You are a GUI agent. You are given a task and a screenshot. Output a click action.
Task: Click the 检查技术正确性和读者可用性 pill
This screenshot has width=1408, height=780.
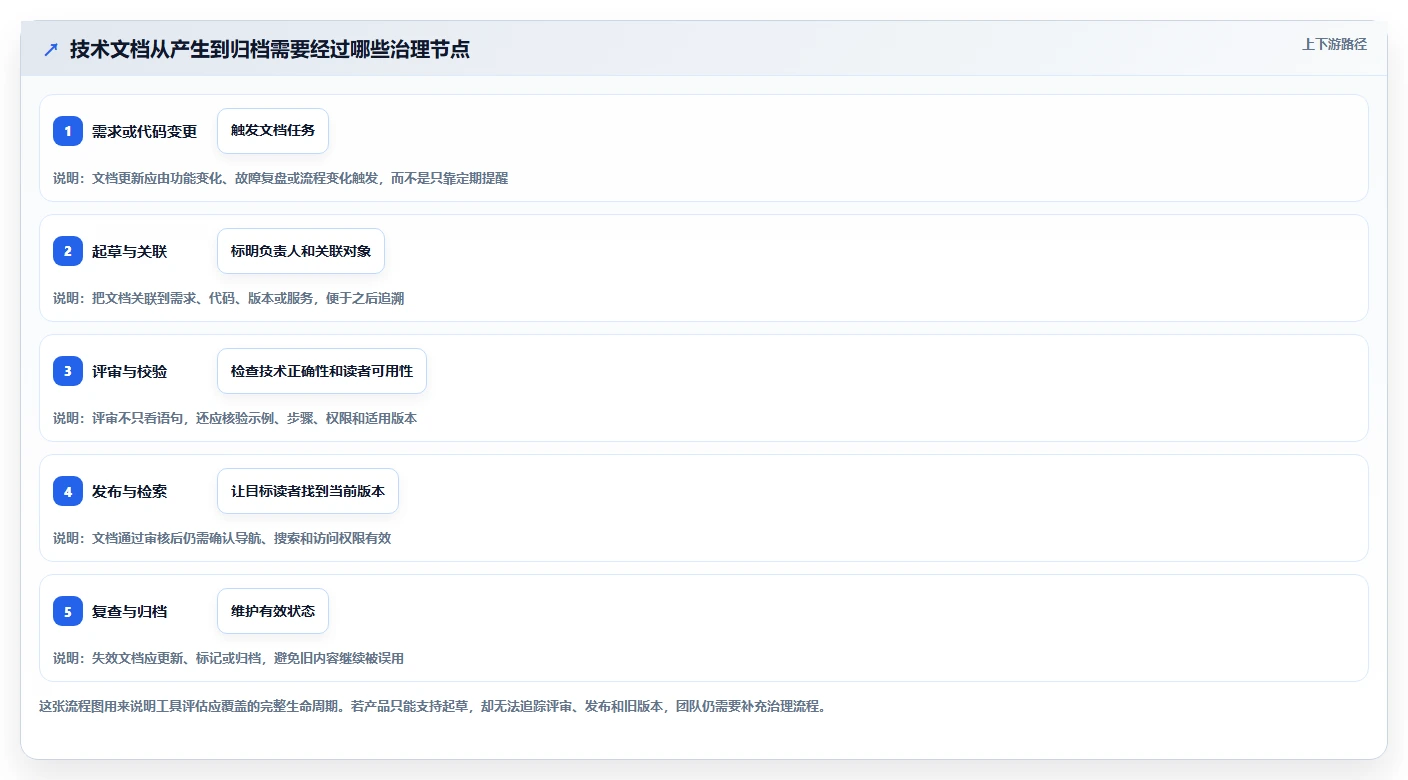(x=322, y=371)
